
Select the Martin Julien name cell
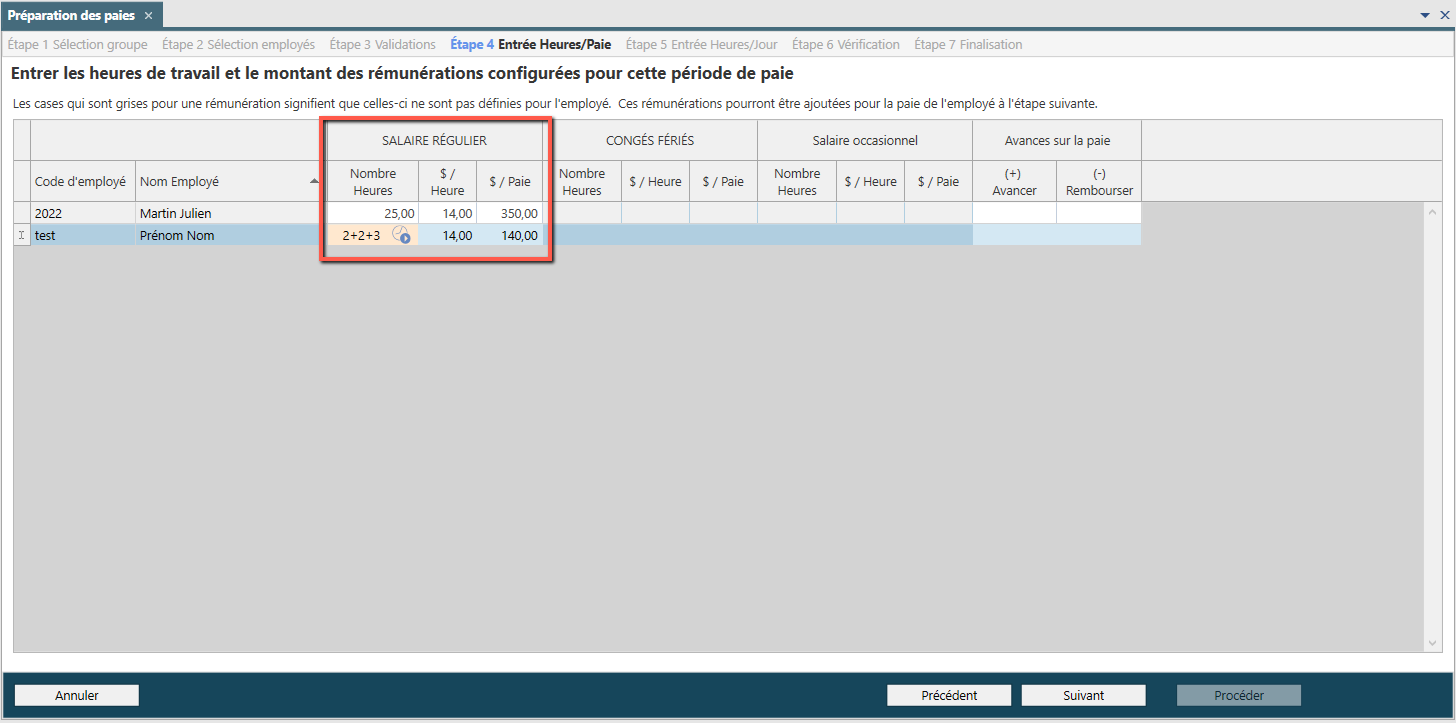pos(231,213)
